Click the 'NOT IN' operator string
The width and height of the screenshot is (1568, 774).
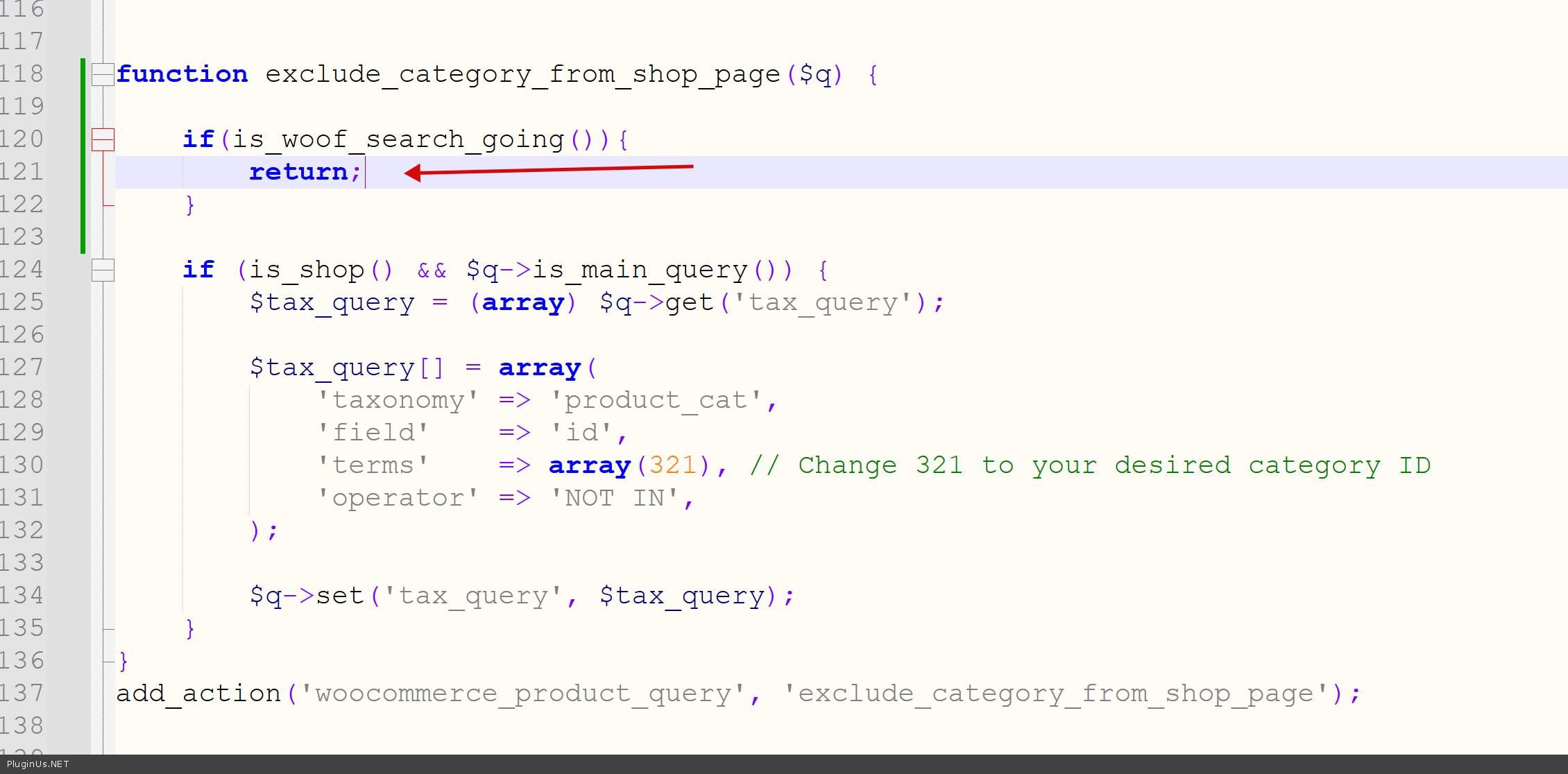(x=614, y=497)
